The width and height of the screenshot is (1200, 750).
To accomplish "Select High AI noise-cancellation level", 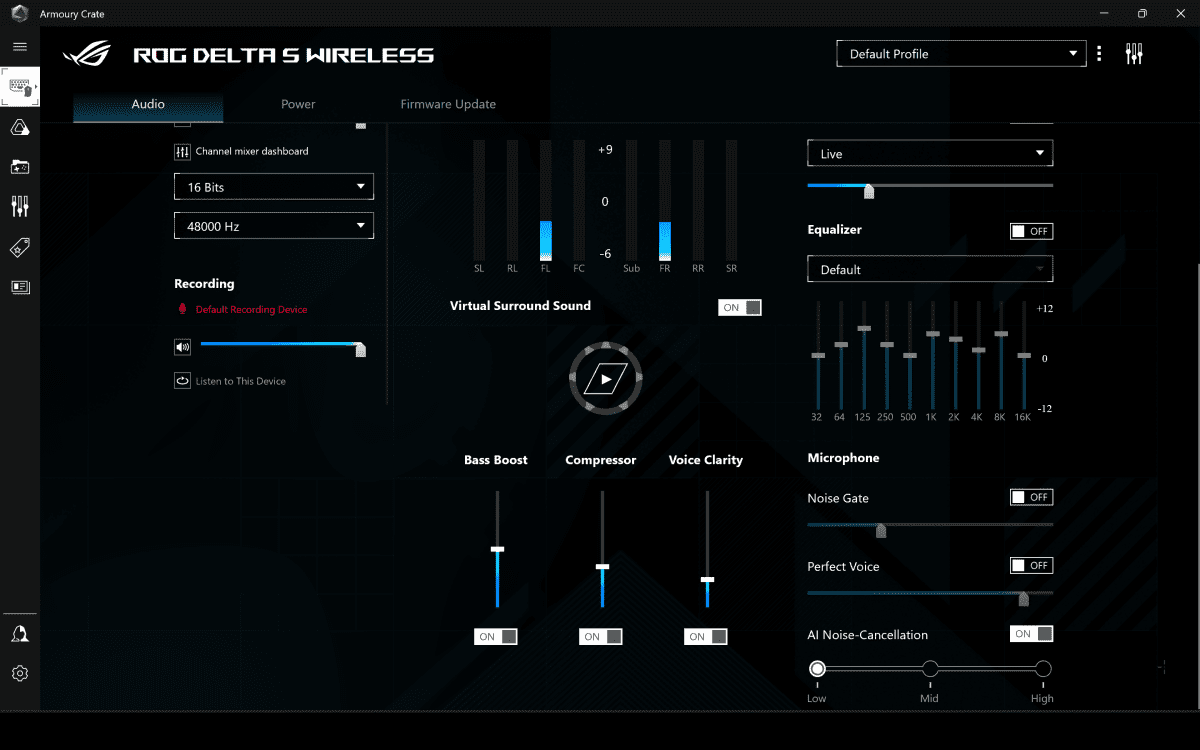I will point(1043,669).
